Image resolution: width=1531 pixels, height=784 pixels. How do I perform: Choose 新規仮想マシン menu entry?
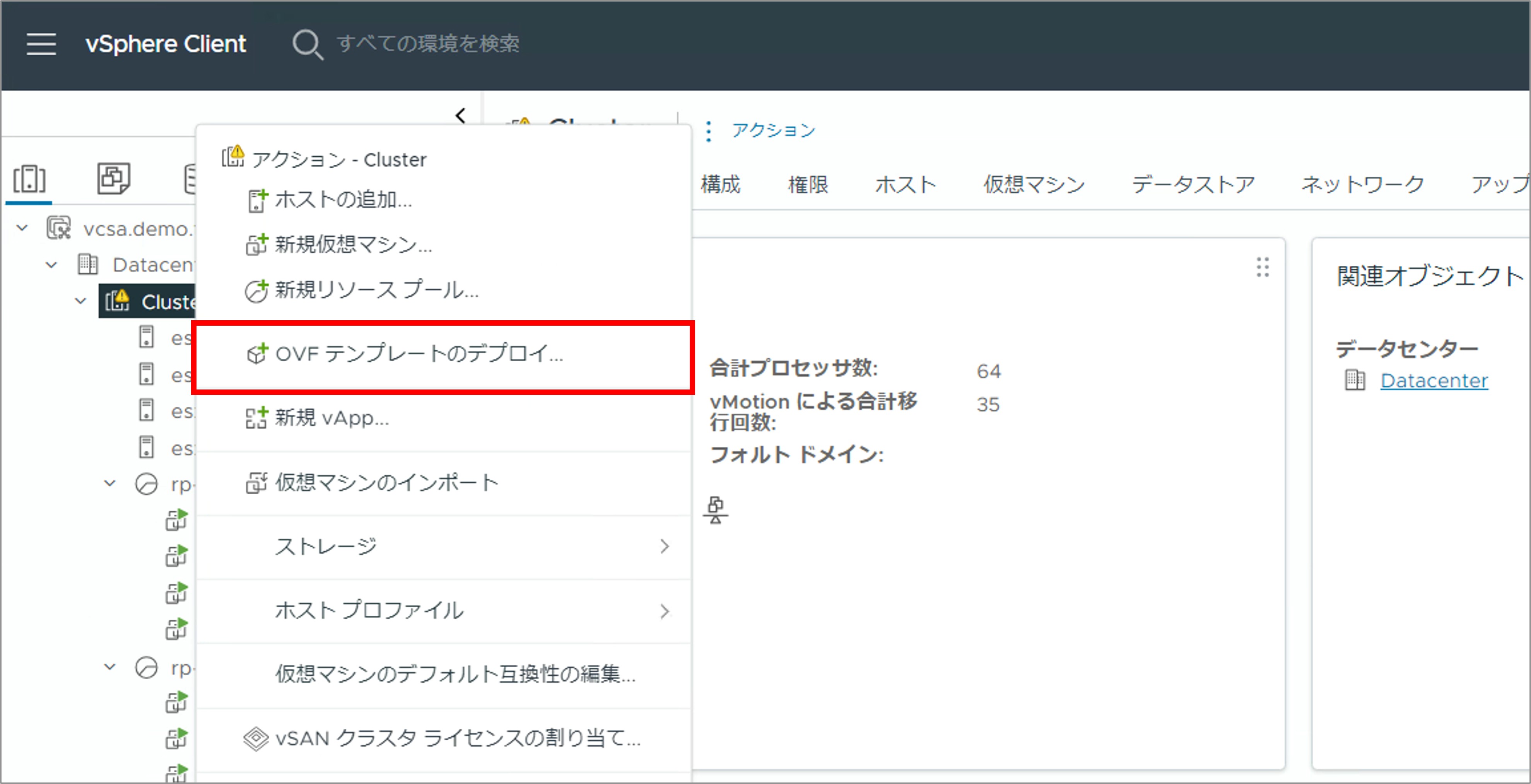tap(443, 244)
